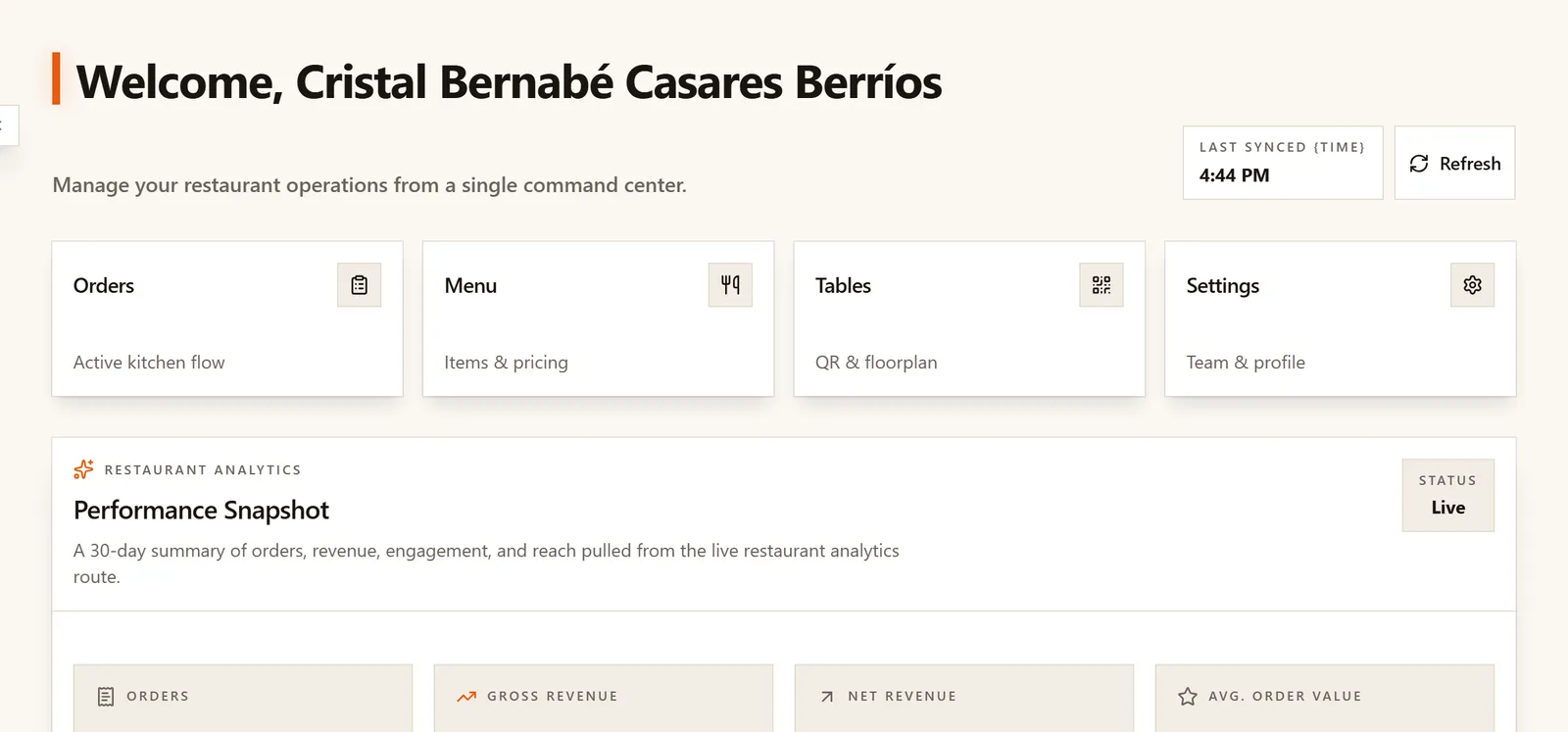Click the QR code icon on Tables card
The width and height of the screenshot is (1568, 732).
coord(1102,285)
